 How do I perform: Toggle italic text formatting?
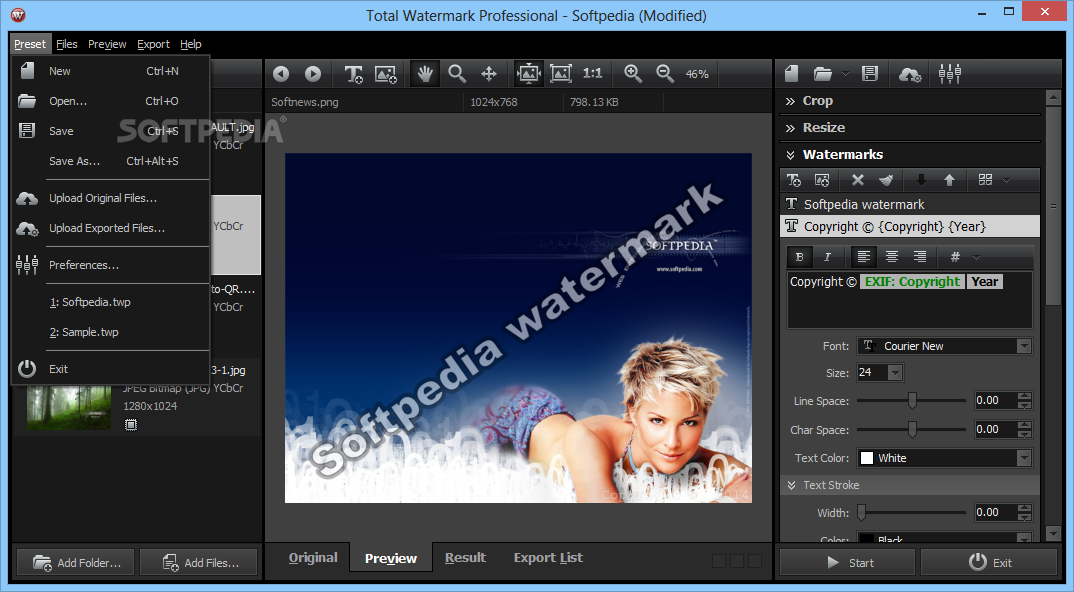click(x=827, y=257)
